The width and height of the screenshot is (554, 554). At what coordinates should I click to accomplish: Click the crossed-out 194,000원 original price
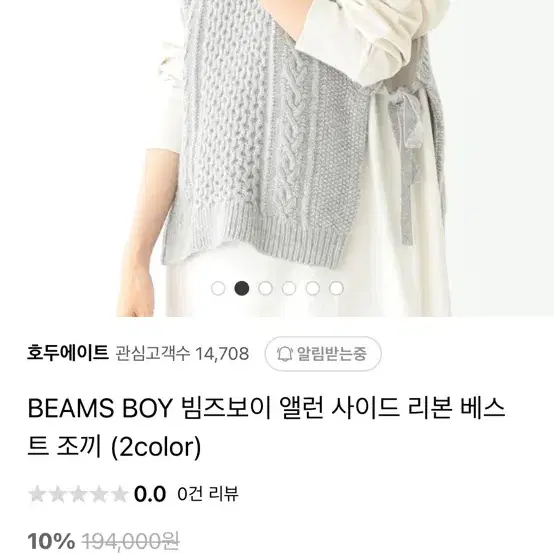pyautogui.click(x=131, y=542)
